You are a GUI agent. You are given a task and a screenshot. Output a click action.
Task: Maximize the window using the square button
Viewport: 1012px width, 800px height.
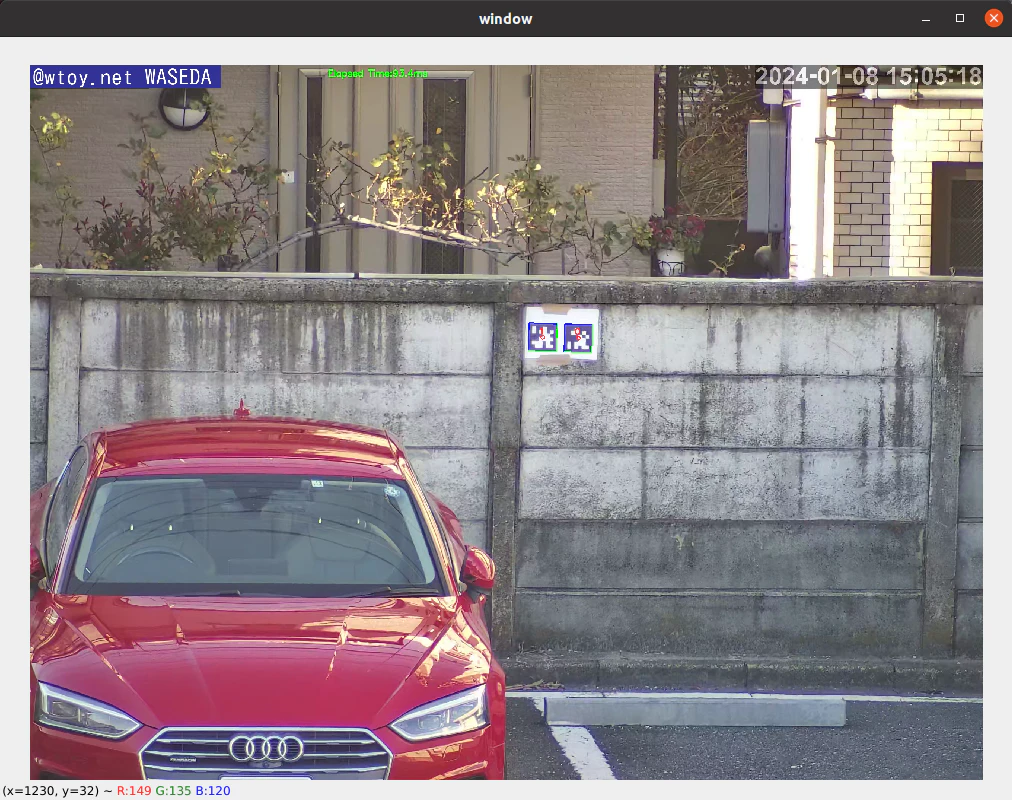[960, 18]
